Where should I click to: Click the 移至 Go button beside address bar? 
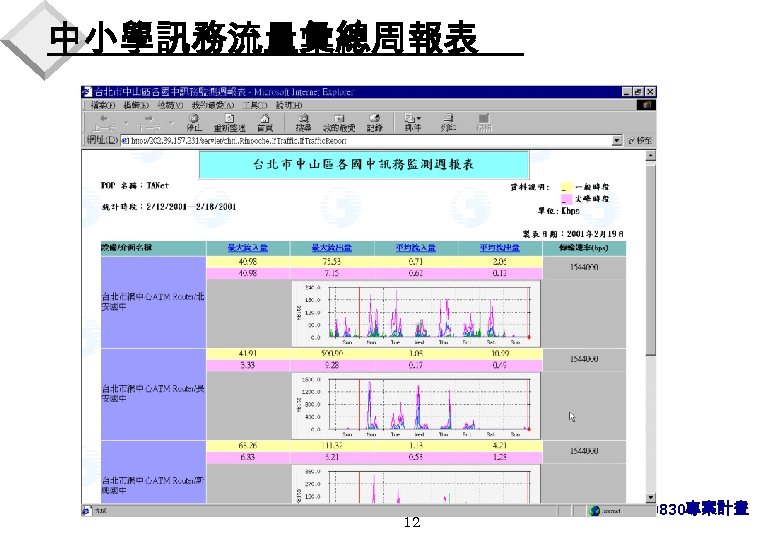point(640,141)
